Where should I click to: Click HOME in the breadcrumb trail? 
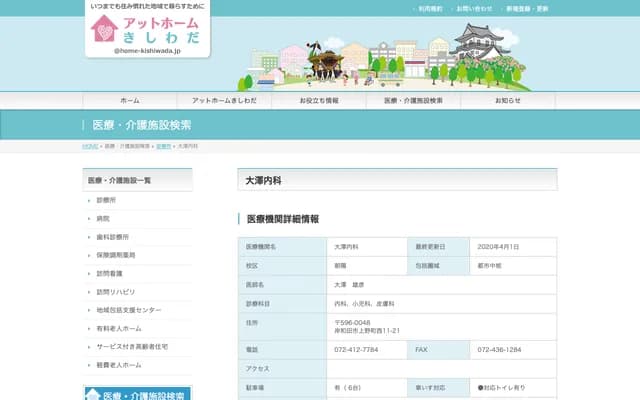pos(90,146)
